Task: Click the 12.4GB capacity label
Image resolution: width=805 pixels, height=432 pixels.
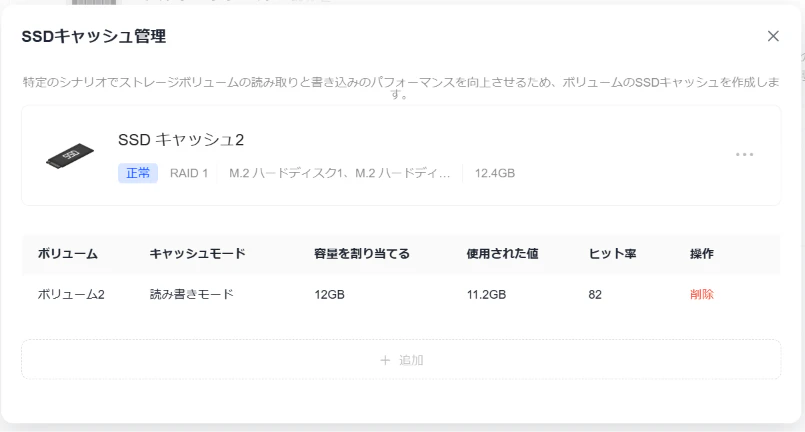Action: pos(494,173)
